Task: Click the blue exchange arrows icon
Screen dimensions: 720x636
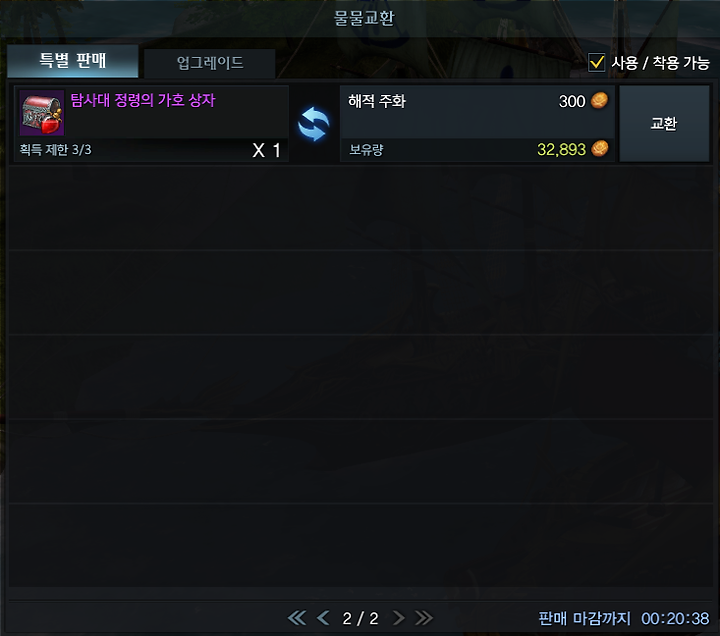Action: (314, 124)
